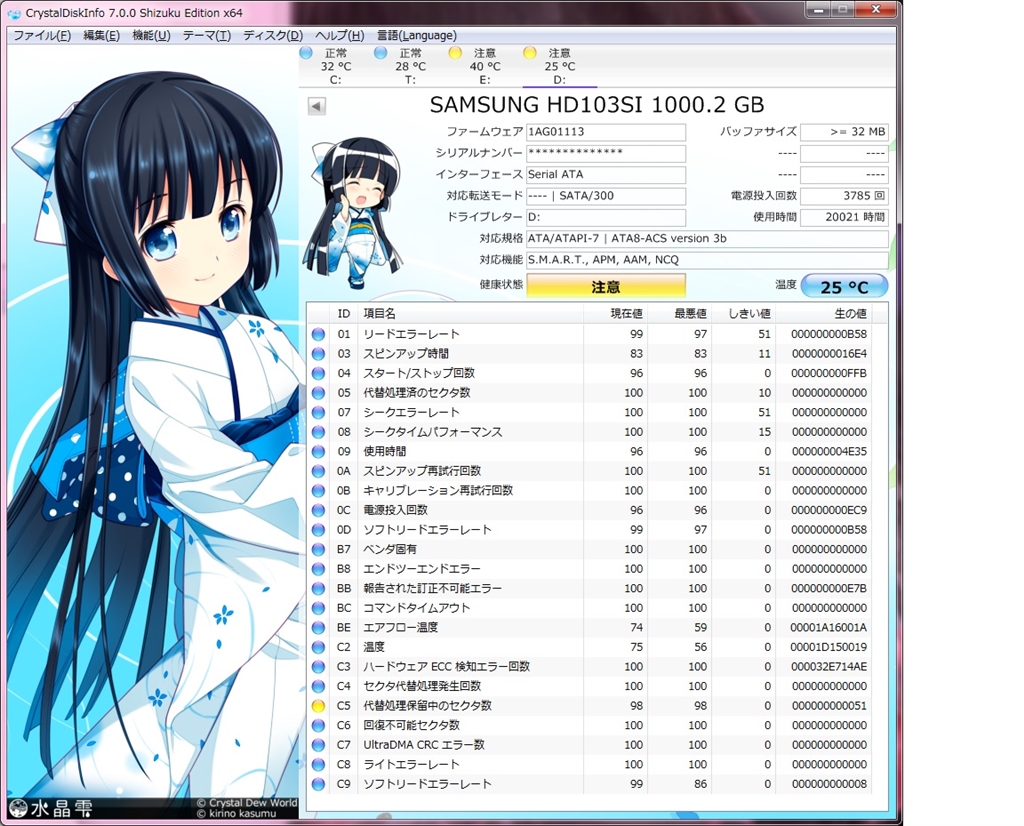1024x826 pixels.
Task: Select the キャリブレーション再試行回数 row text
Action: tap(438, 491)
